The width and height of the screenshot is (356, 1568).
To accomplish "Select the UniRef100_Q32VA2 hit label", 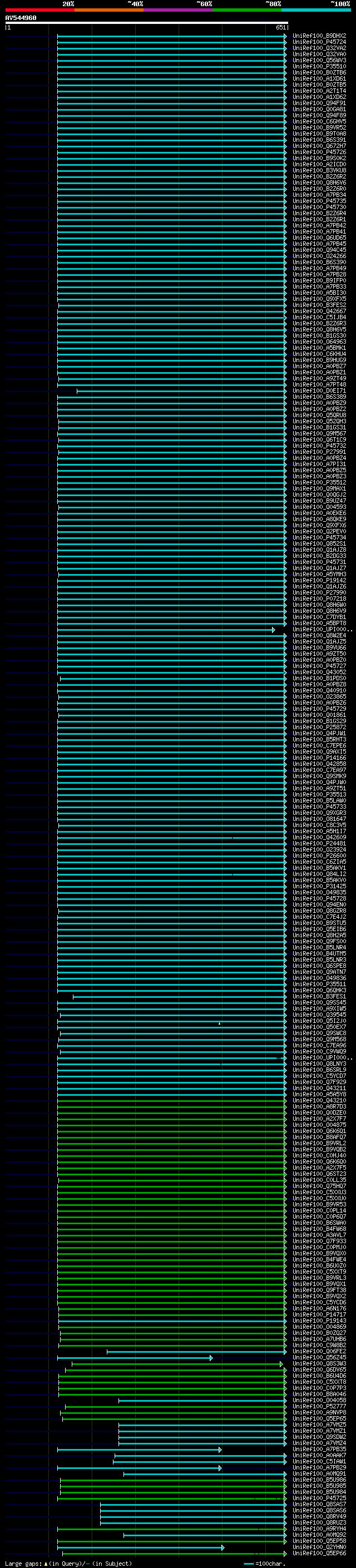I will (x=319, y=48).
